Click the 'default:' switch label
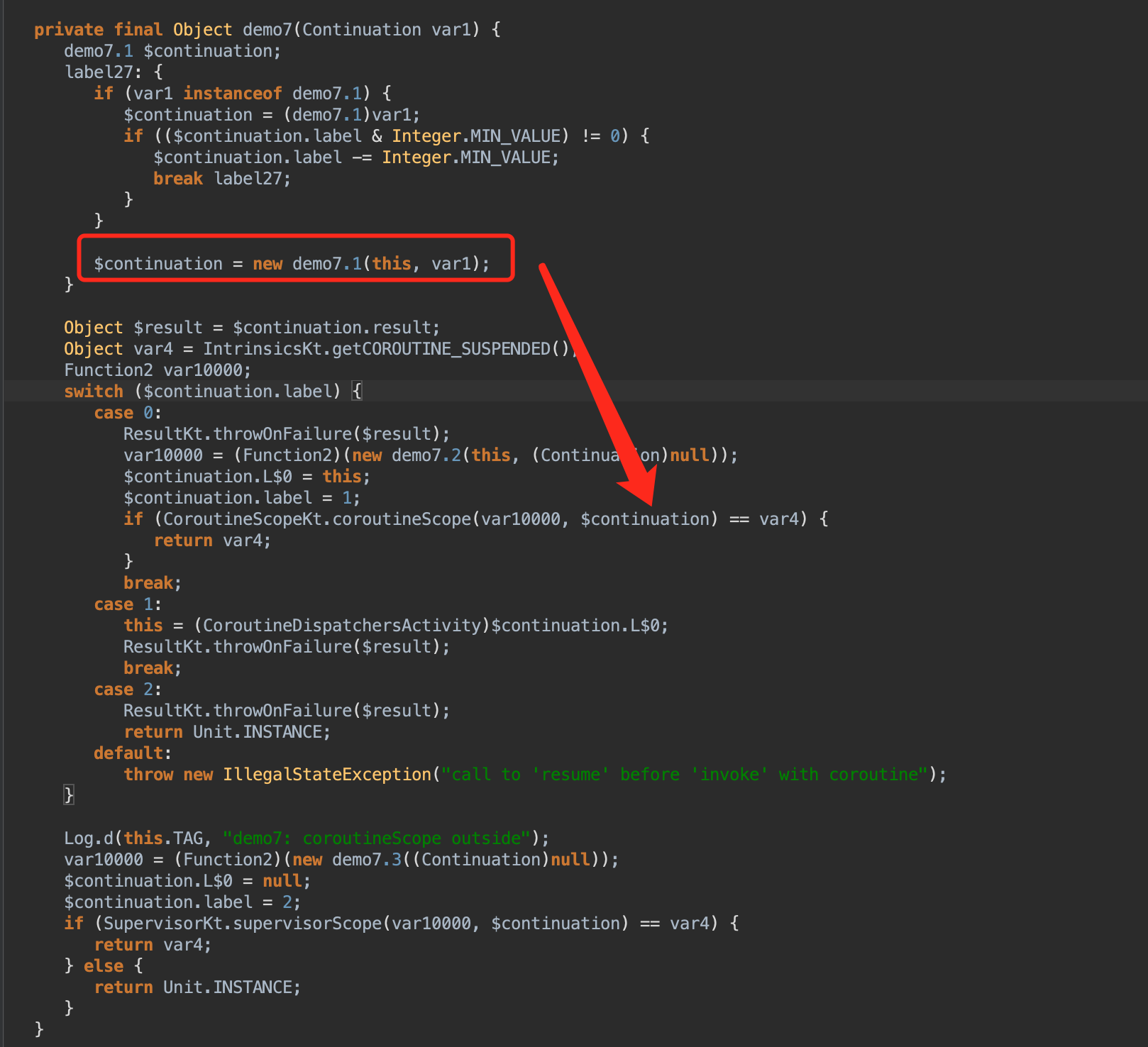 [x=132, y=753]
